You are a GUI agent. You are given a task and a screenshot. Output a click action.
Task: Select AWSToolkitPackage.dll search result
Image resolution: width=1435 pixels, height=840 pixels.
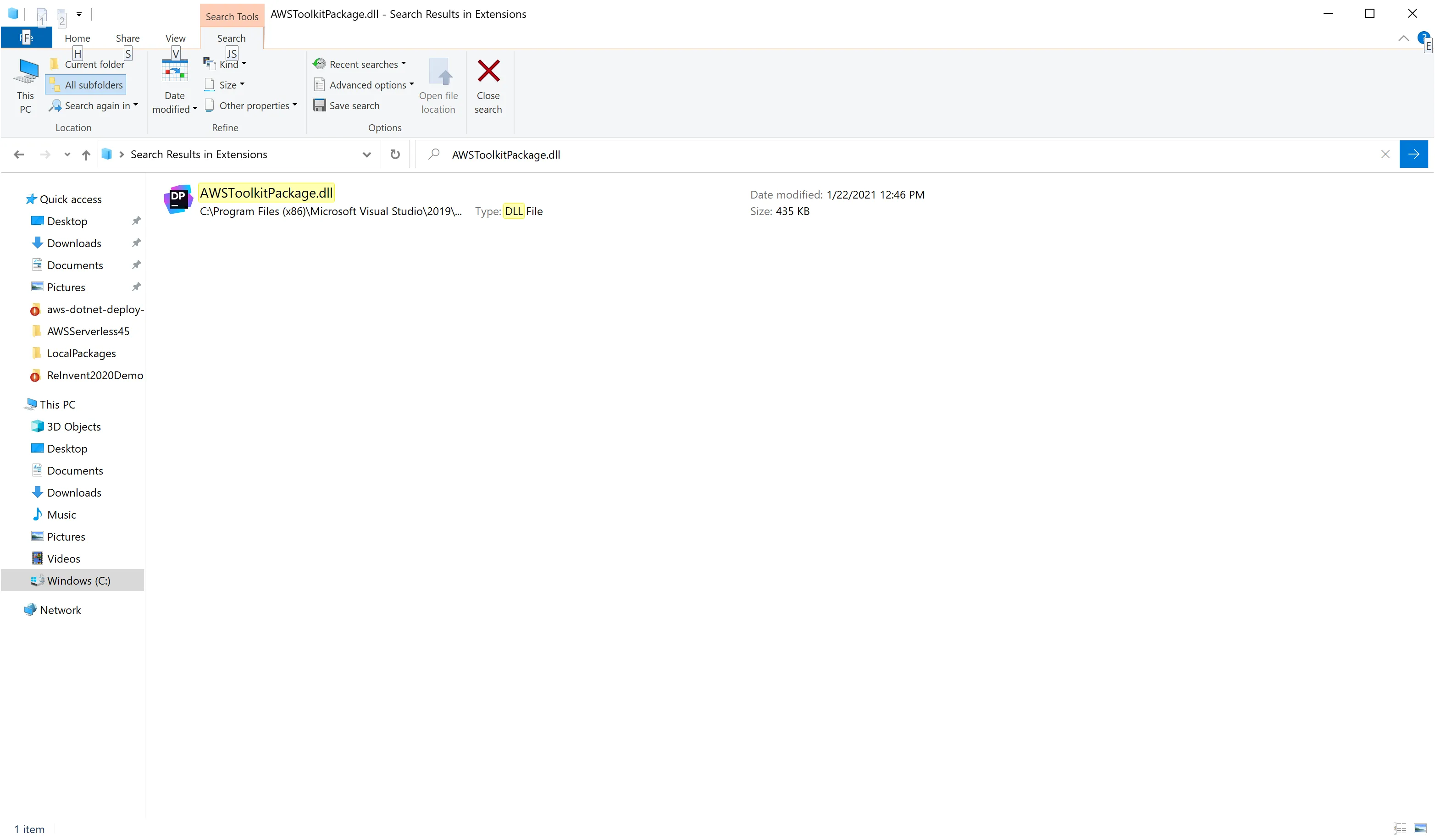[x=266, y=193]
